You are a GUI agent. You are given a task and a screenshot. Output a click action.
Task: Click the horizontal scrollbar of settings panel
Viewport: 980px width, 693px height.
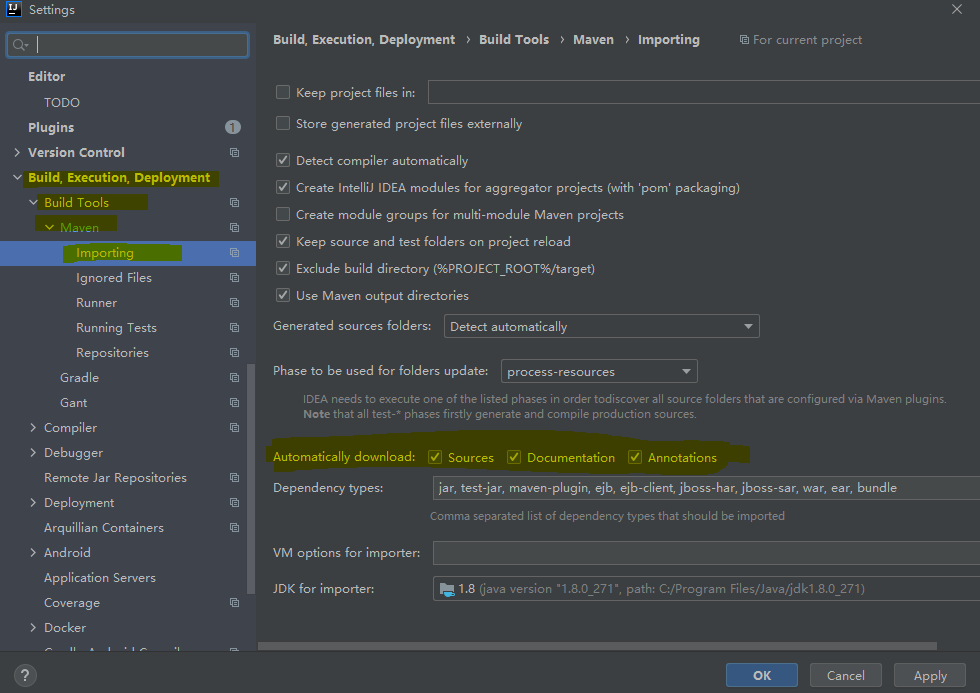tap(598, 646)
